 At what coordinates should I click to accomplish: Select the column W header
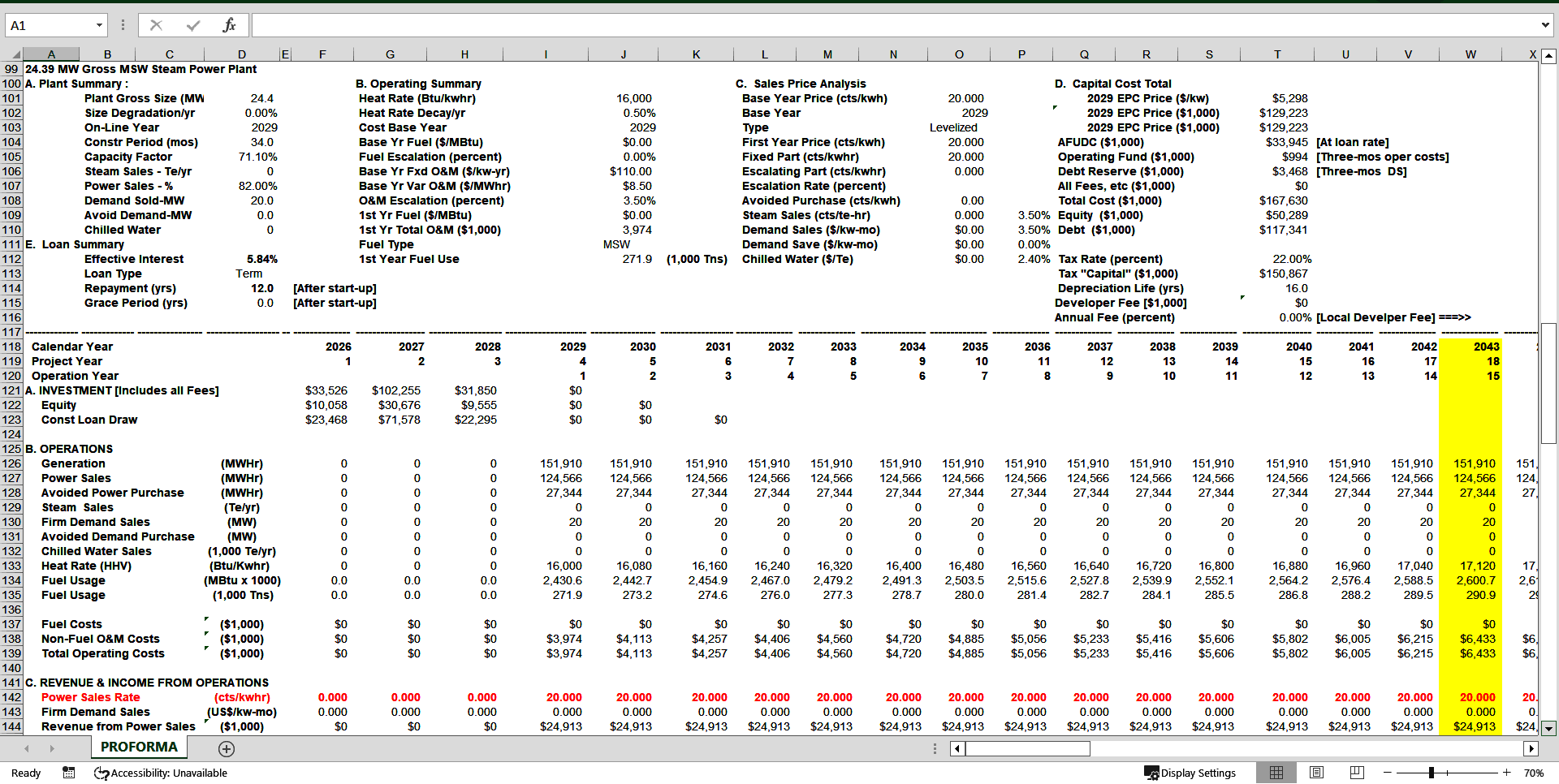1470,54
